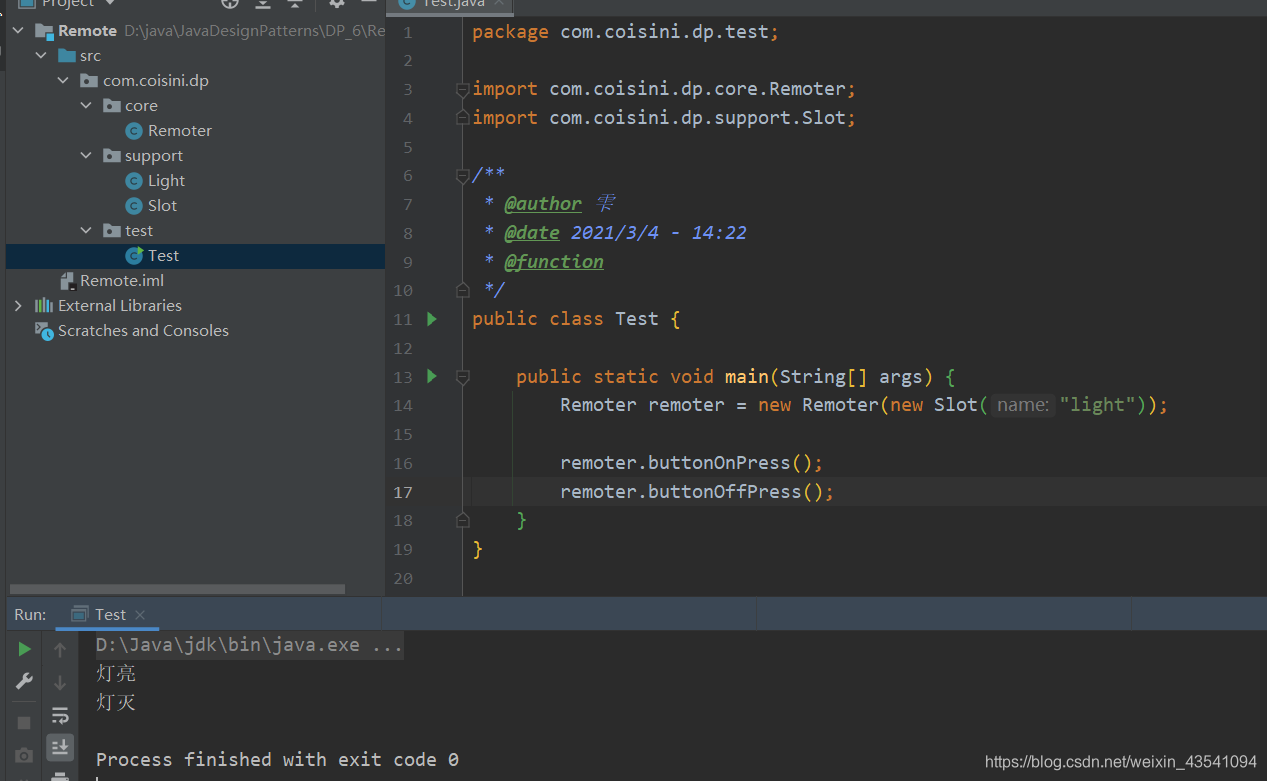The width and height of the screenshot is (1267, 781).
Task: Fold the main method at line 13
Action: [x=462, y=377]
